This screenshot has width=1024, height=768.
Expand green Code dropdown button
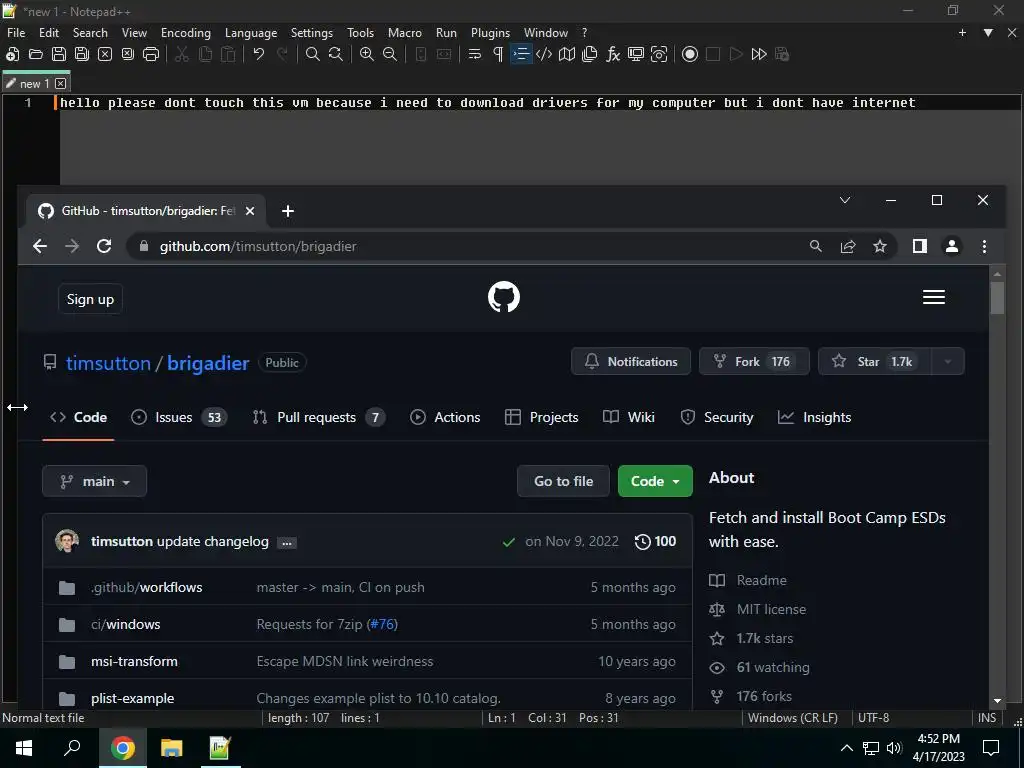(655, 481)
